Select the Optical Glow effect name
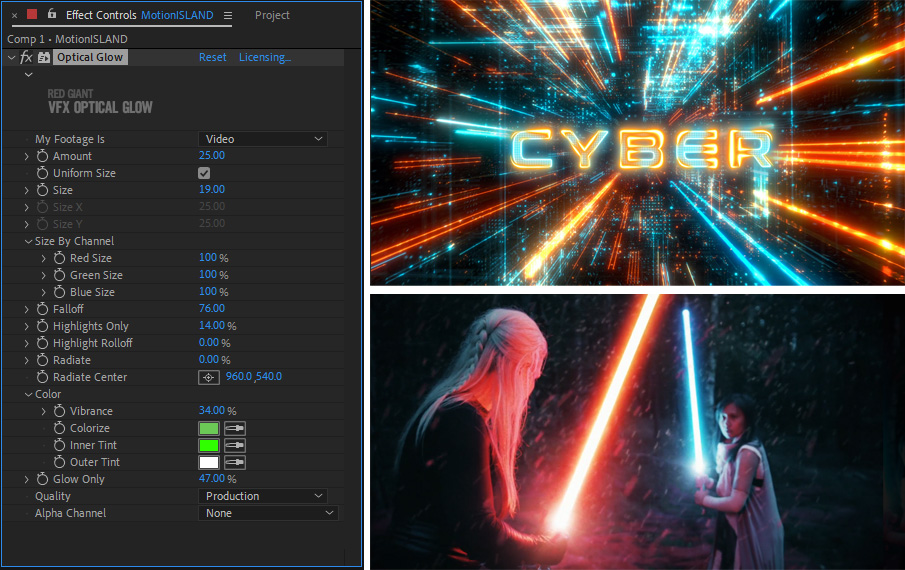 pyautogui.click(x=90, y=57)
